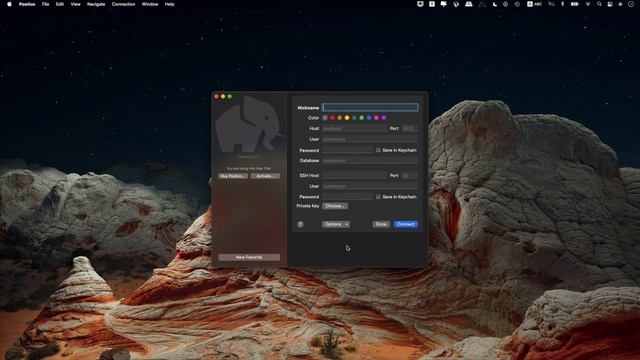This screenshot has height=360, width=640.
Task: Click the battery status icon
Action: click(x=574, y=4)
